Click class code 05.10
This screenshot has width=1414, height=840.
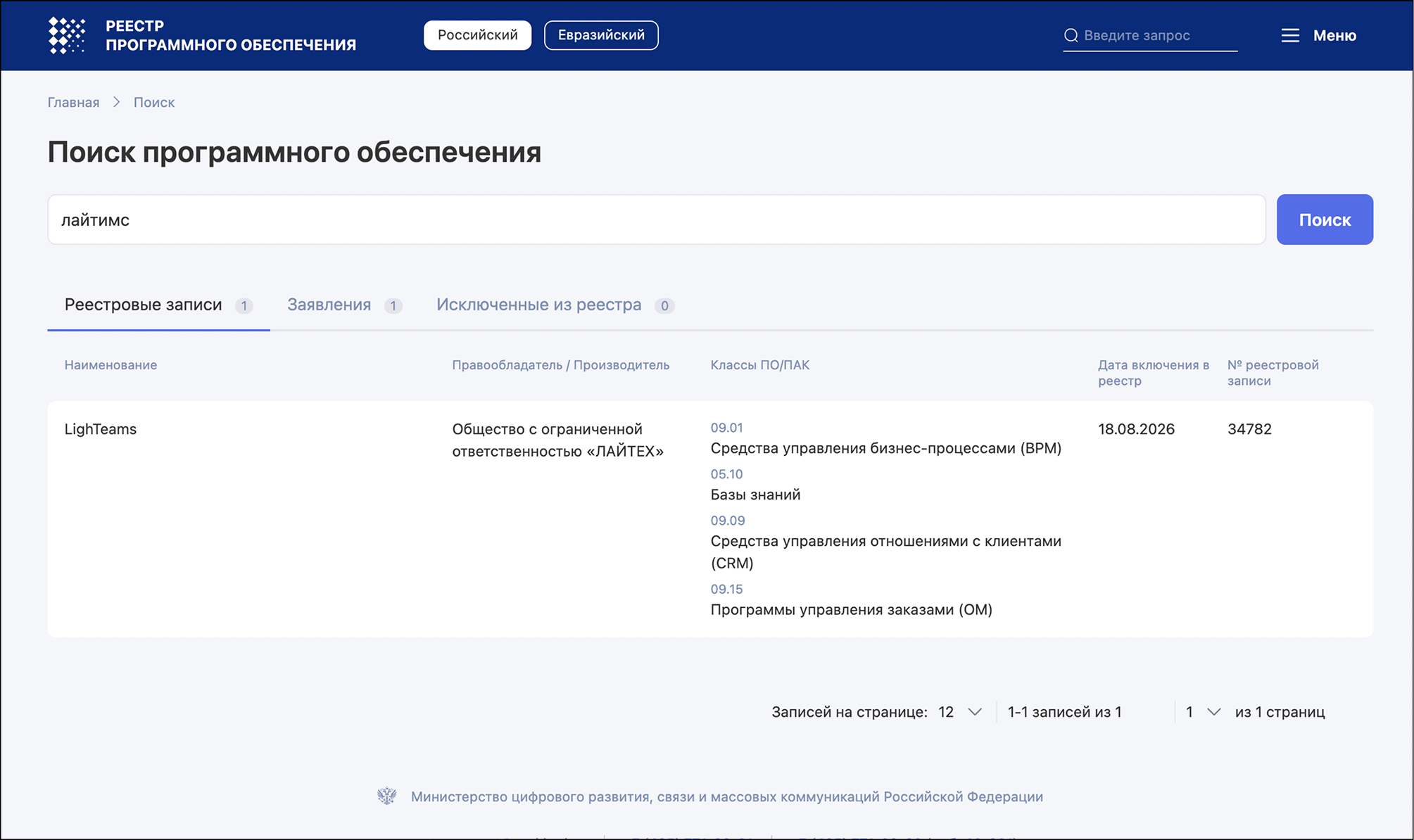coord(726,474)
